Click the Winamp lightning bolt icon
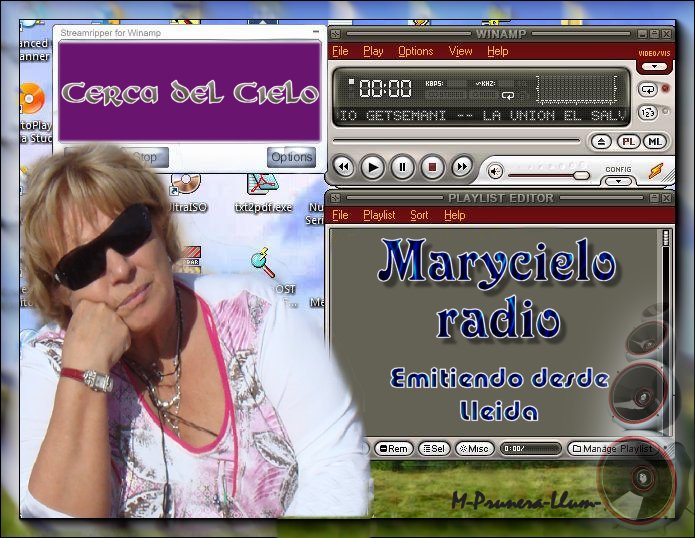Screen dimensions: 695x538 [x=656, y=171]
